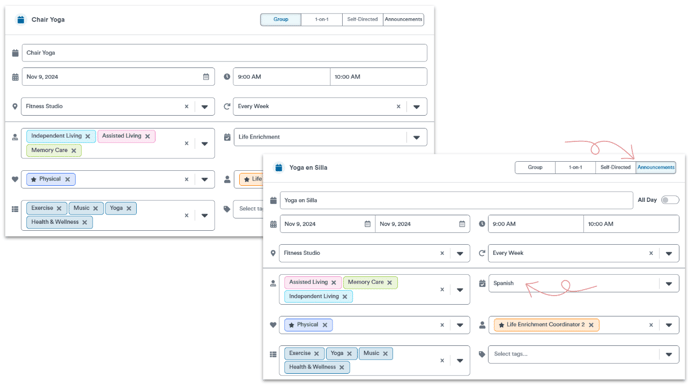Viewport: 688px width, 385px height.
Task: Open calendar picker for Yoga en Silla end date
Action: (x=462, y=224)
